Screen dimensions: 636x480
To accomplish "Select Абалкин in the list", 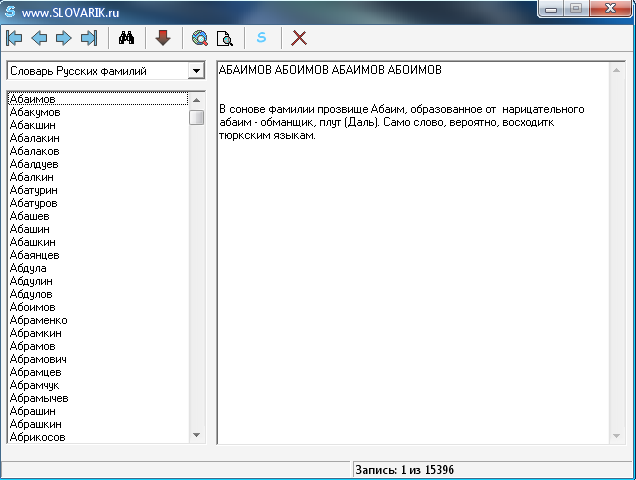I will click(x=98, y=177).
